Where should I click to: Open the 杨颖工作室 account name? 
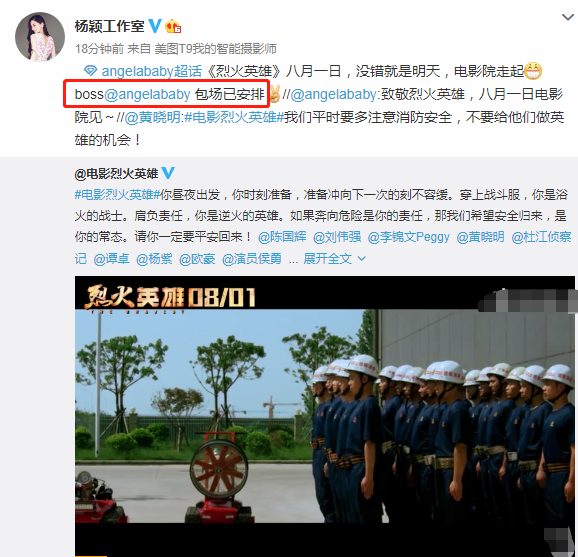coord(109,26)
